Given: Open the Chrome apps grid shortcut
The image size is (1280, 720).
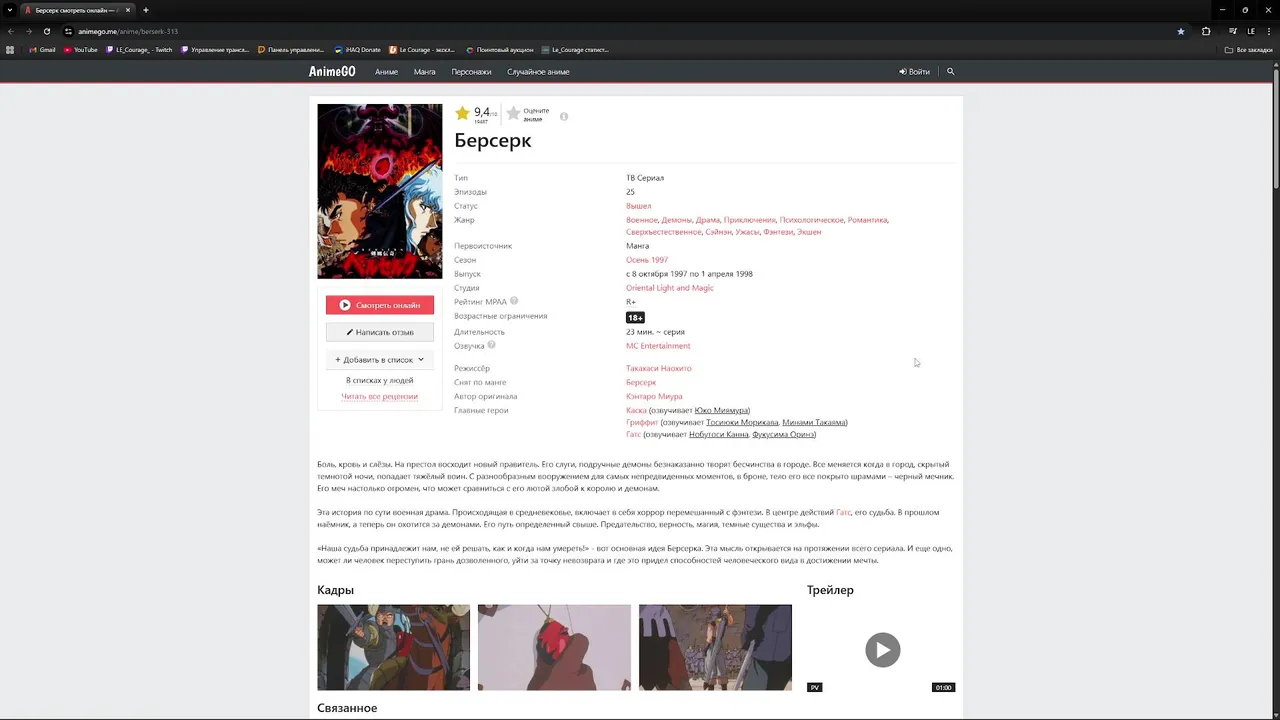Looking at the screenshot, I should tap(10, 49).
